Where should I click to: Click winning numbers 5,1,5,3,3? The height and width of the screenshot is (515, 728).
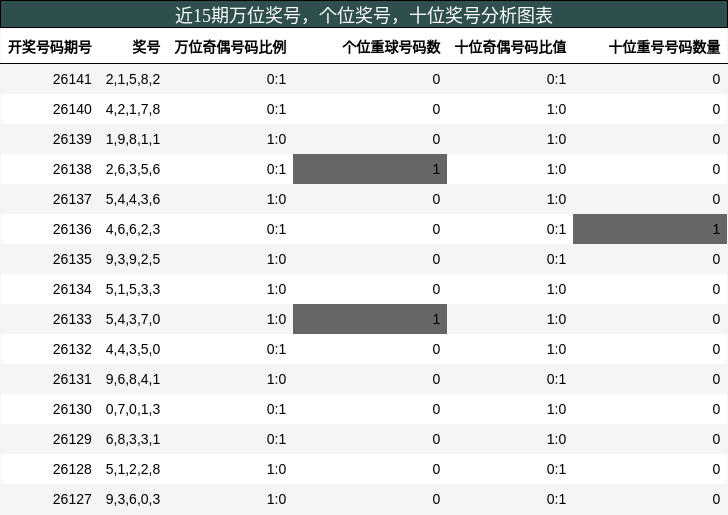point(133,289)
